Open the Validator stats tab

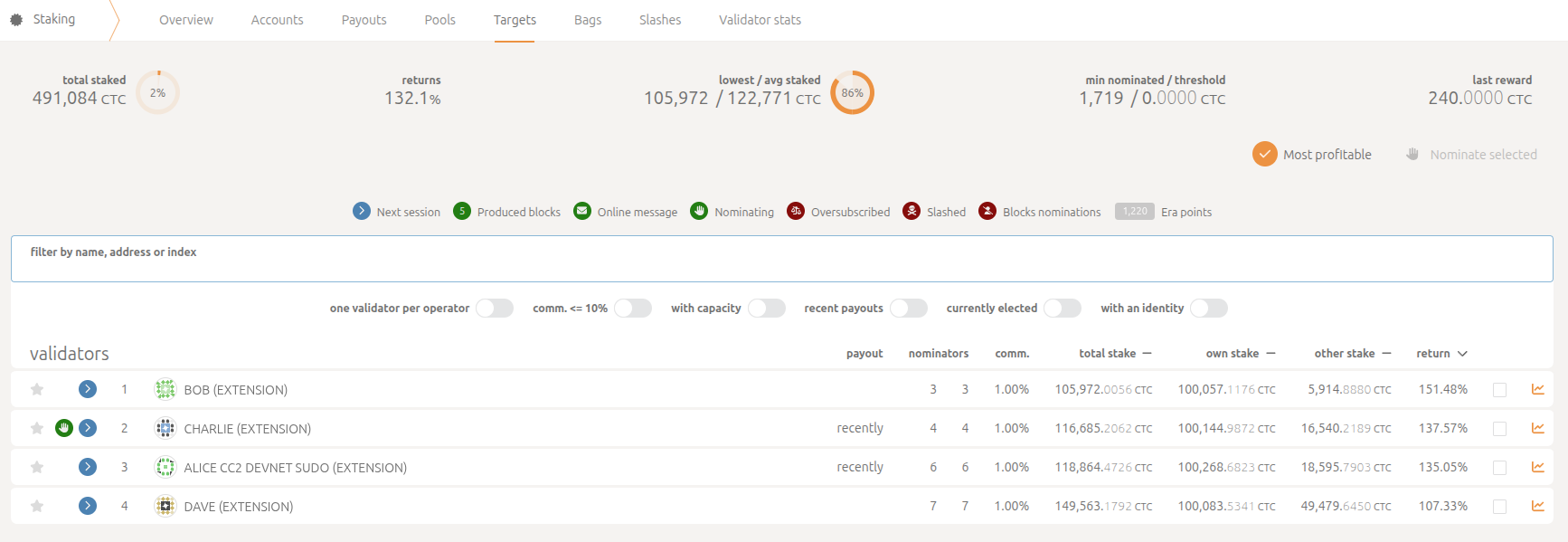pos(760,20)
